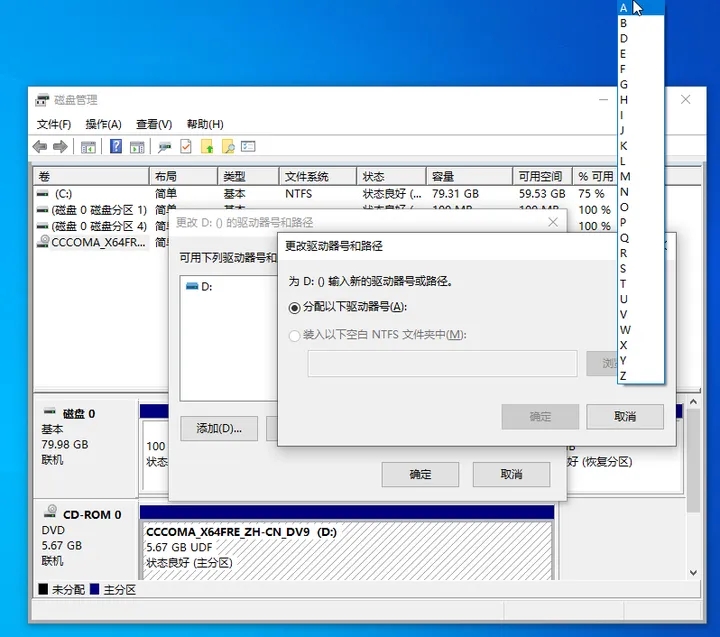Click the 容量 column header

point(468,176)
